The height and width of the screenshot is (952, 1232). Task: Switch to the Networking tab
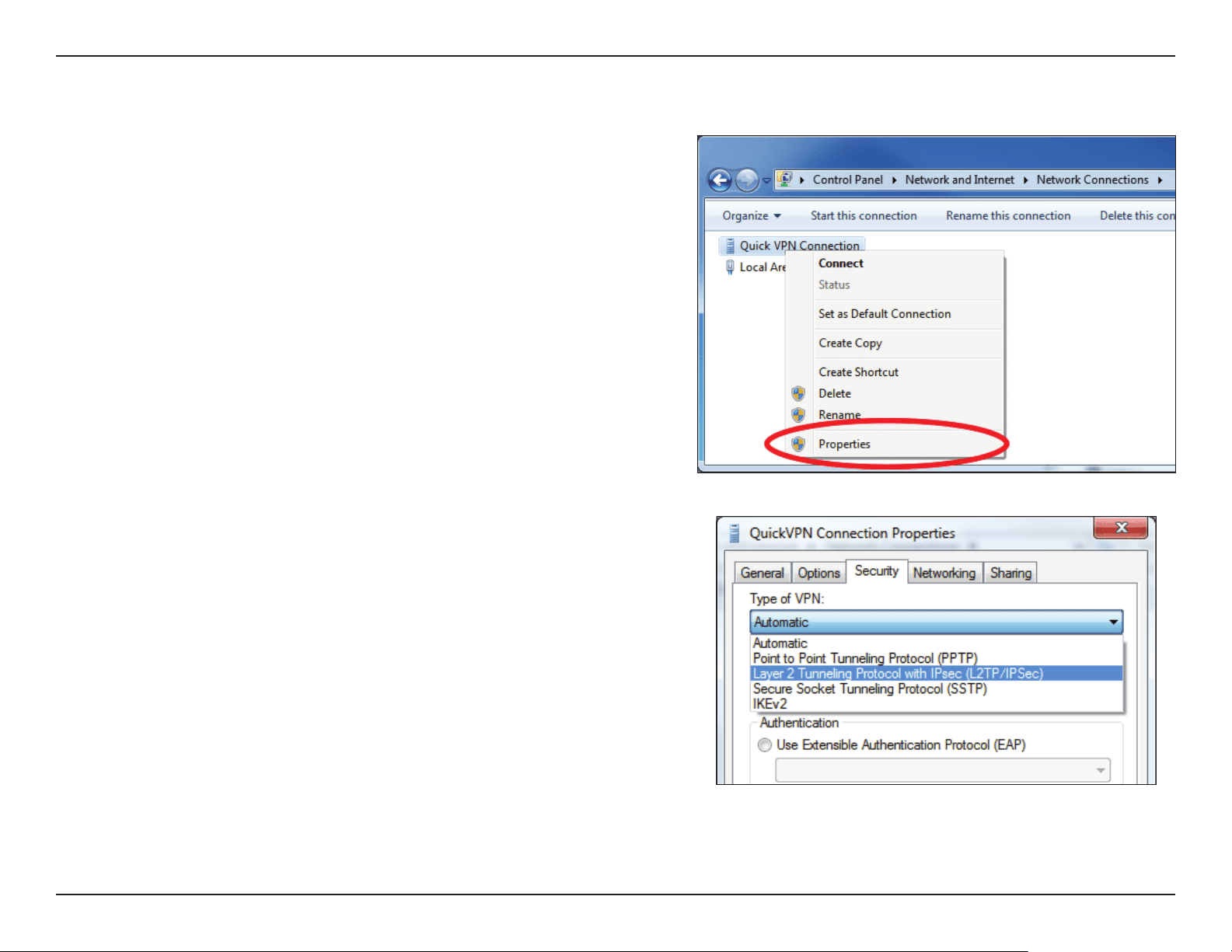[x=944, y=573]
